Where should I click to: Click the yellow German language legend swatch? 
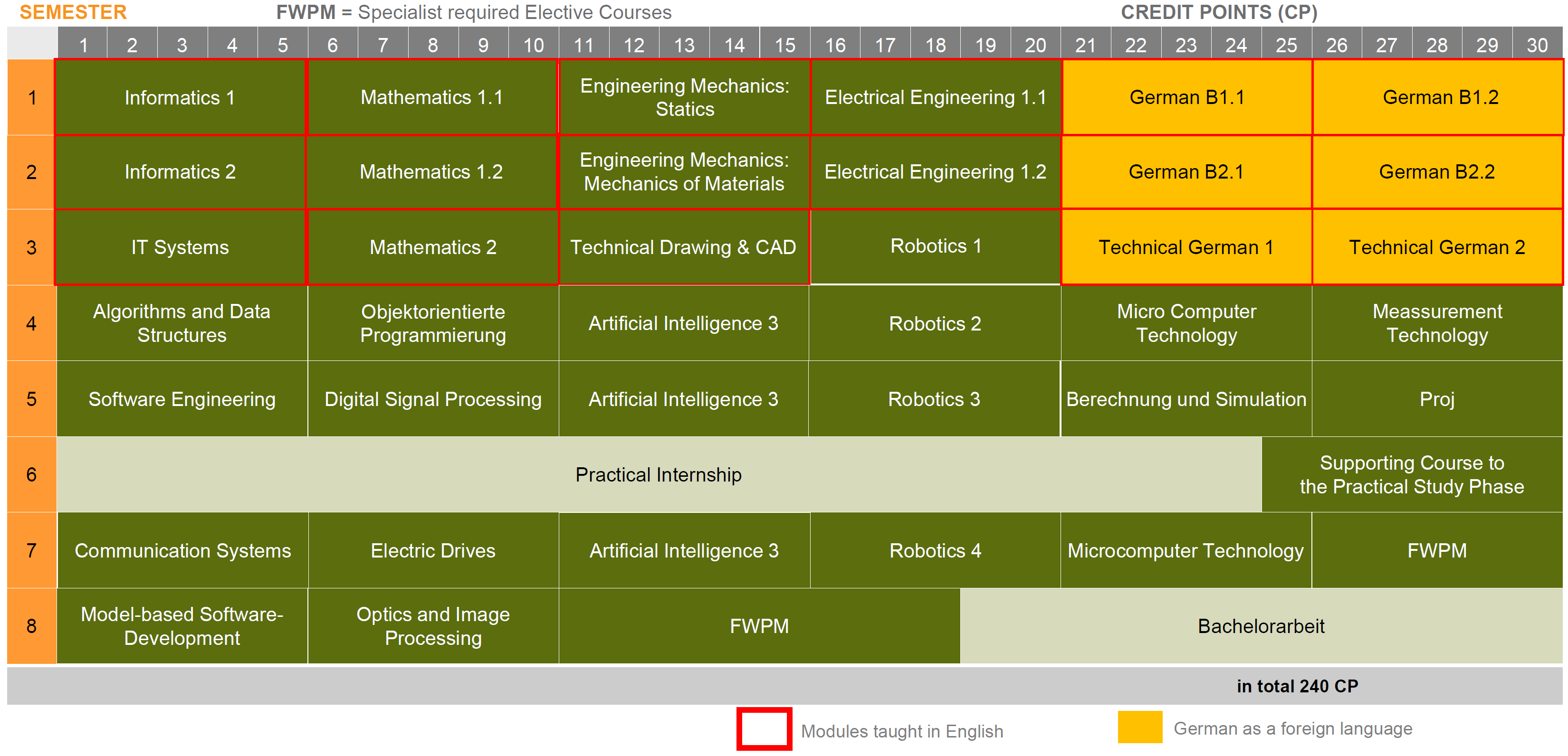click(x=1139, y=727)
